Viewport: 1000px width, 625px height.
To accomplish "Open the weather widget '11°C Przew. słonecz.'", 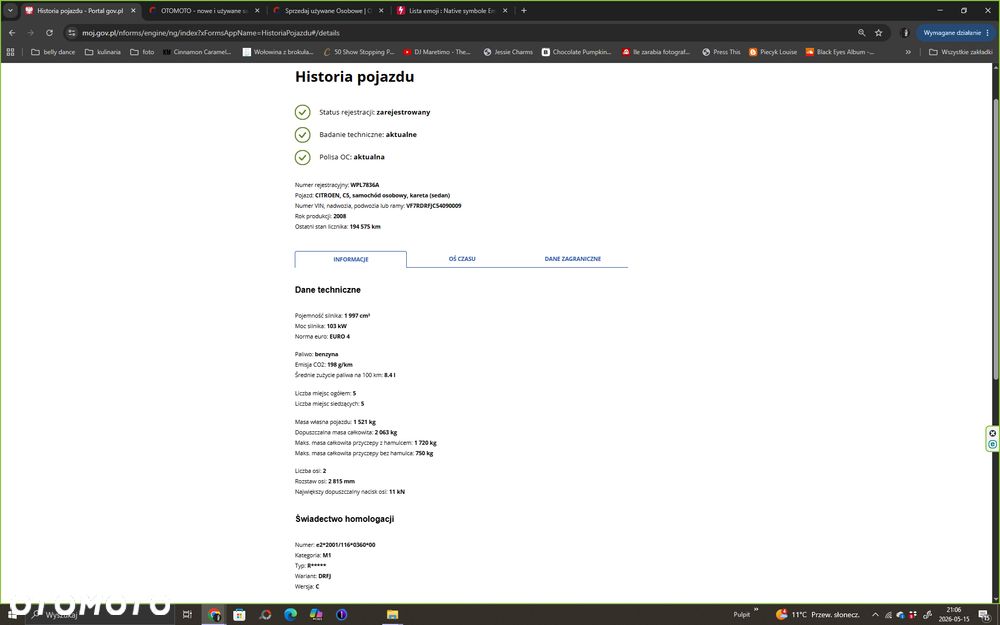I will click(818, 614).
